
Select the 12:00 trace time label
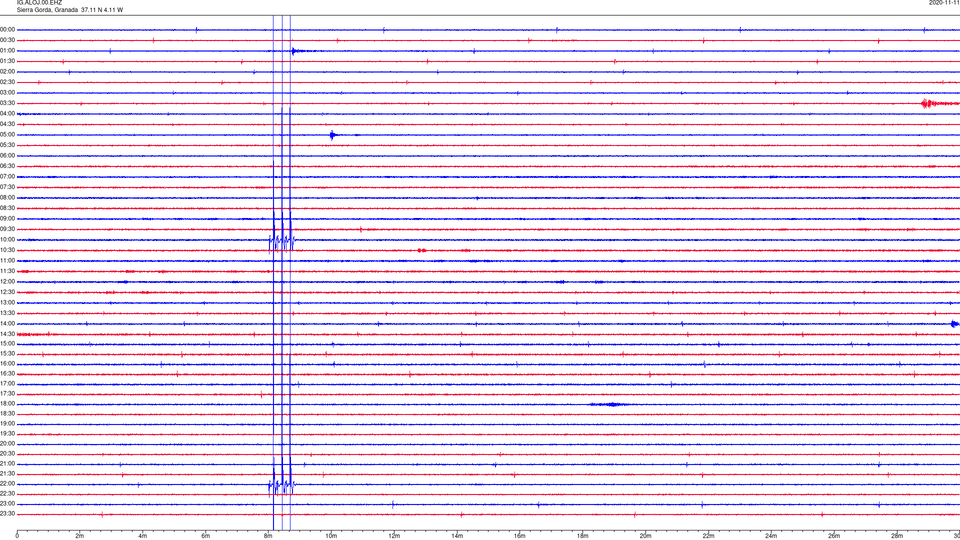click(x=7, y=282)
